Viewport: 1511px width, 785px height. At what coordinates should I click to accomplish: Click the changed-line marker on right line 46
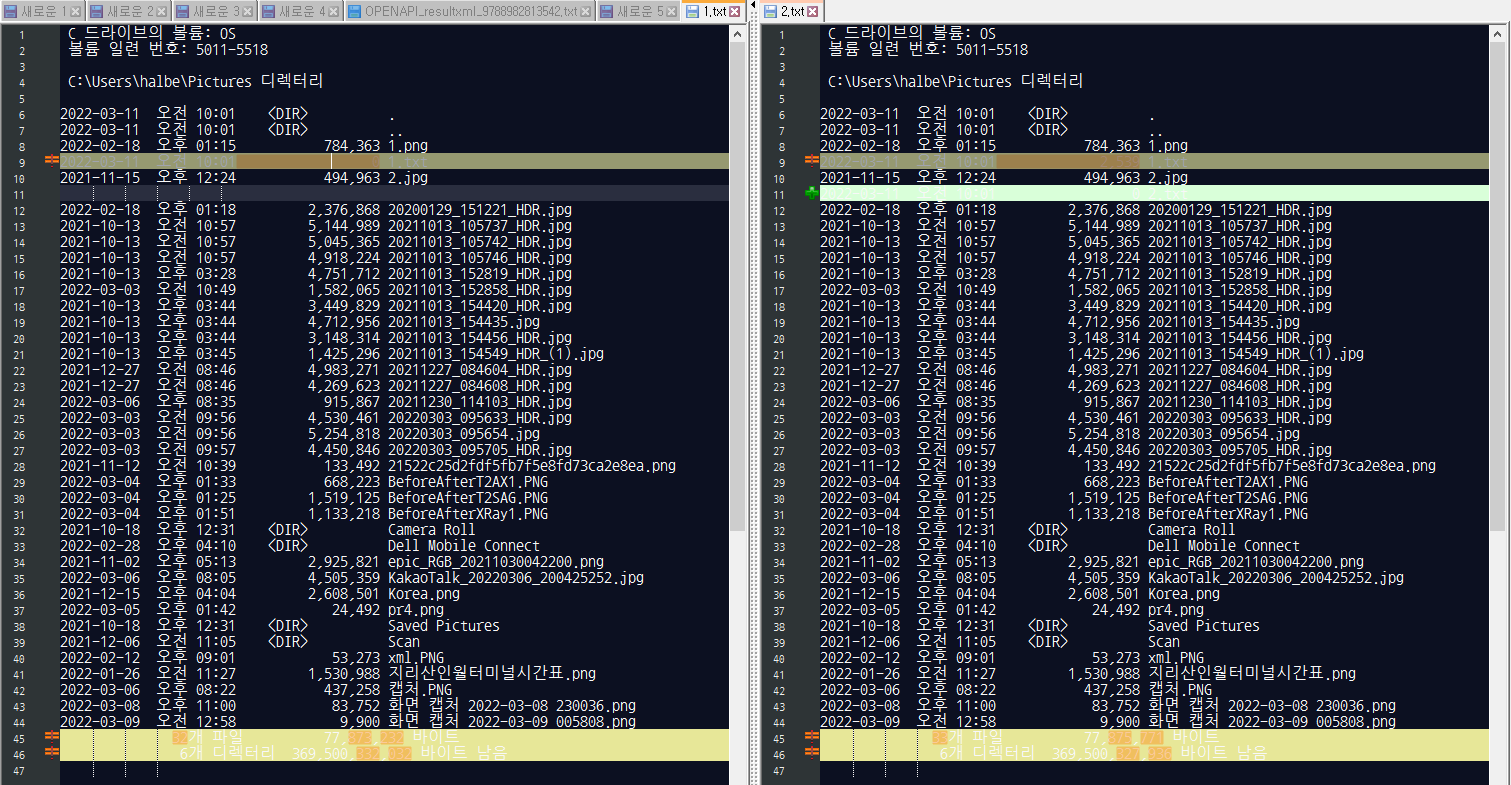pos(811,753)
